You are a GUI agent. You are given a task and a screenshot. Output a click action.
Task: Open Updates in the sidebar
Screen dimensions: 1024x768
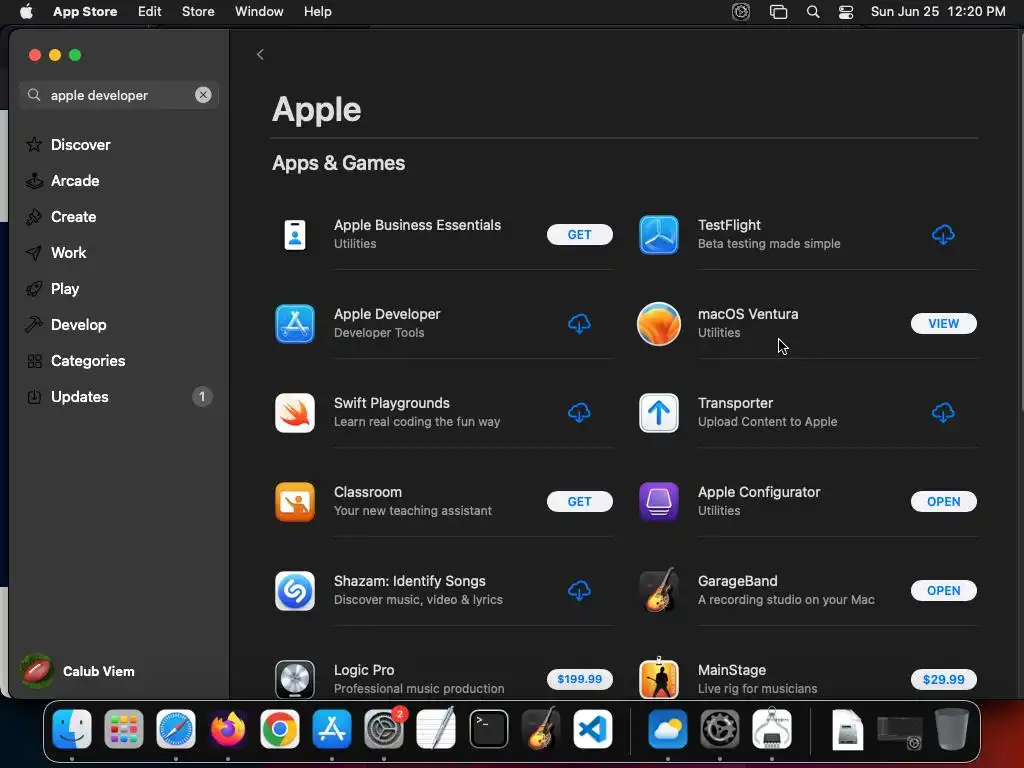click(x=118, y=396)
